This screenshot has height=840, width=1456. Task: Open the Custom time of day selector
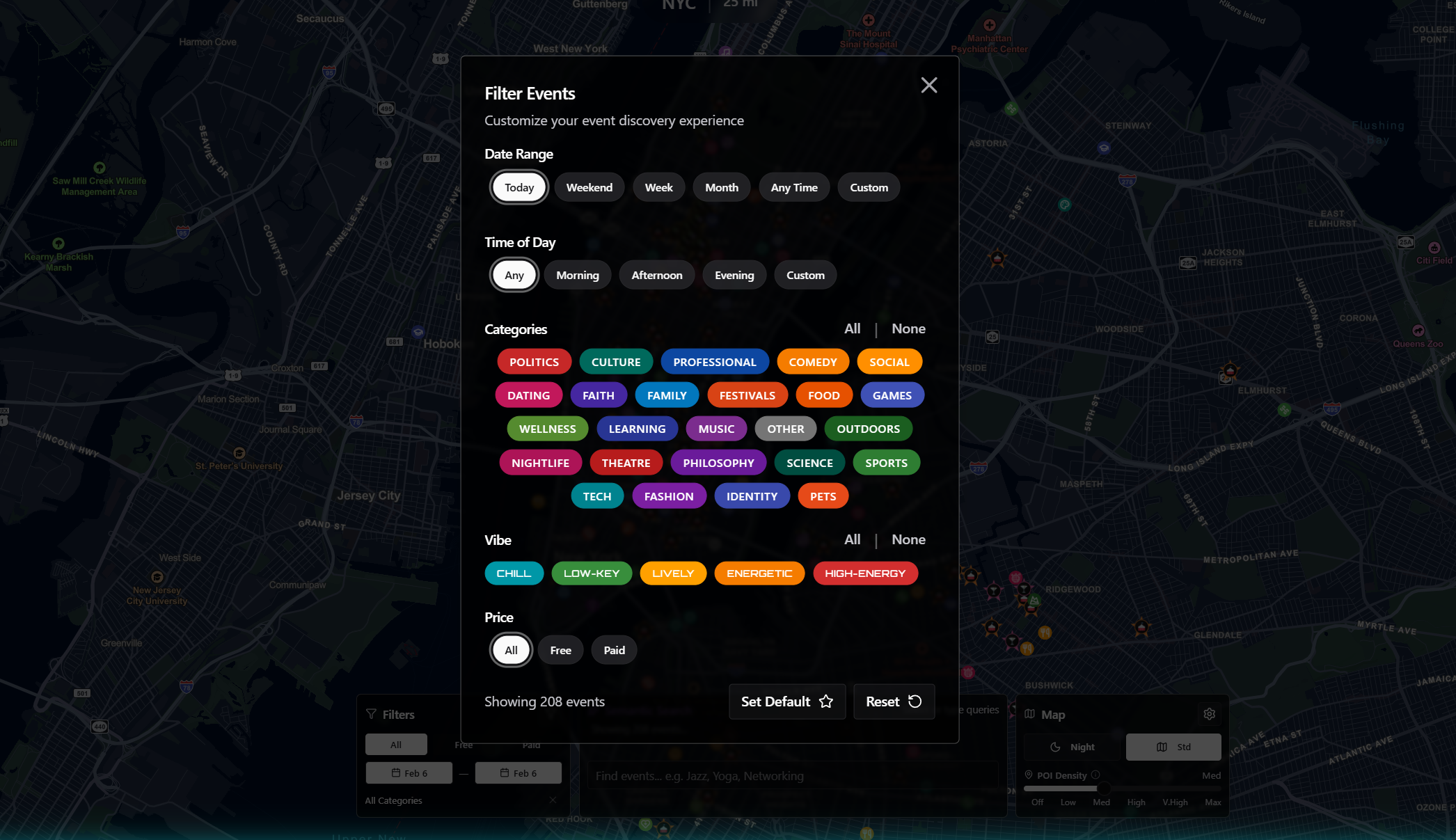click(x=805, y=275)
